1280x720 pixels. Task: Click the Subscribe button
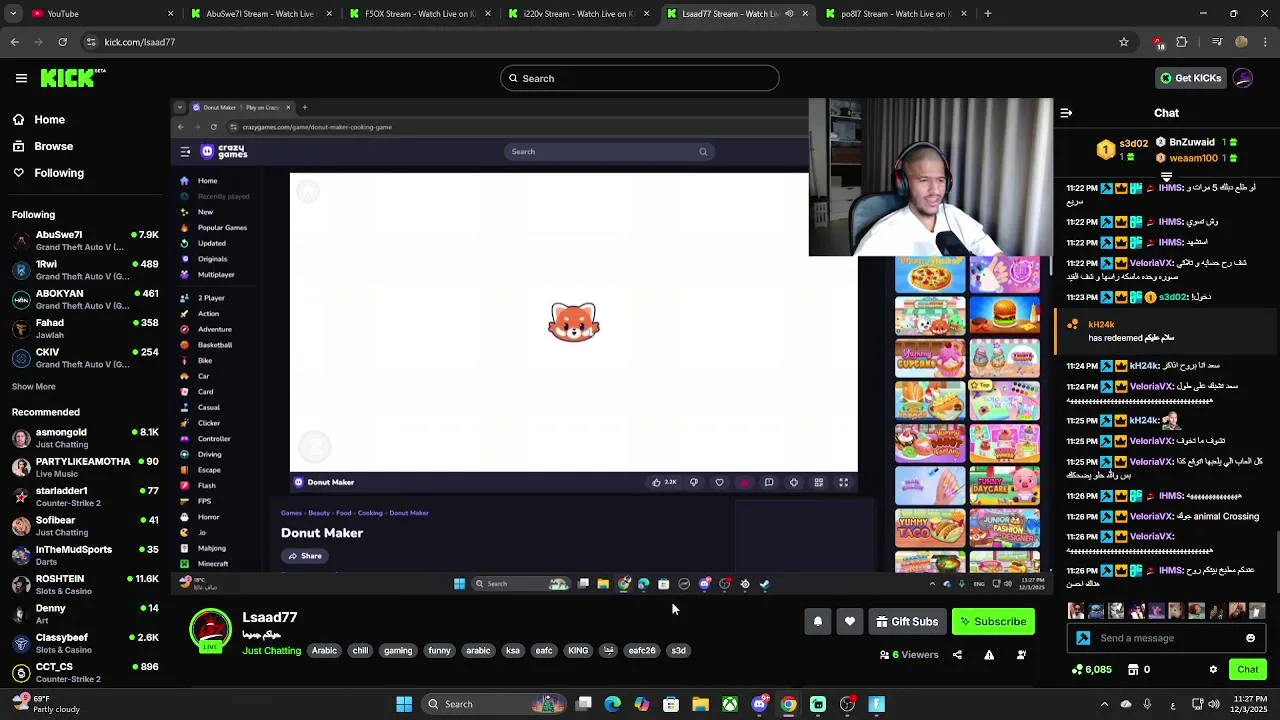pyautogui.click(x=993, y=622)
